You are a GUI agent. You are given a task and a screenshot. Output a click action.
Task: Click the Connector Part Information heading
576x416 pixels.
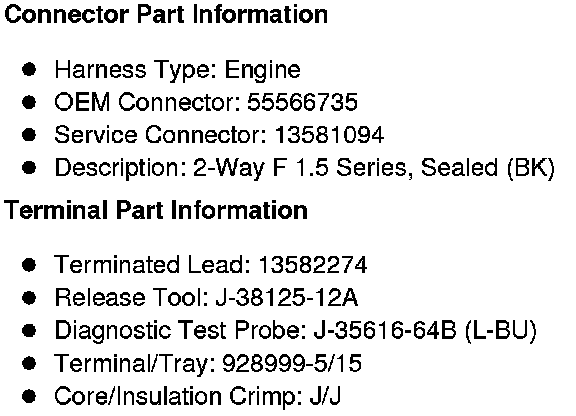tap(166, 15)
